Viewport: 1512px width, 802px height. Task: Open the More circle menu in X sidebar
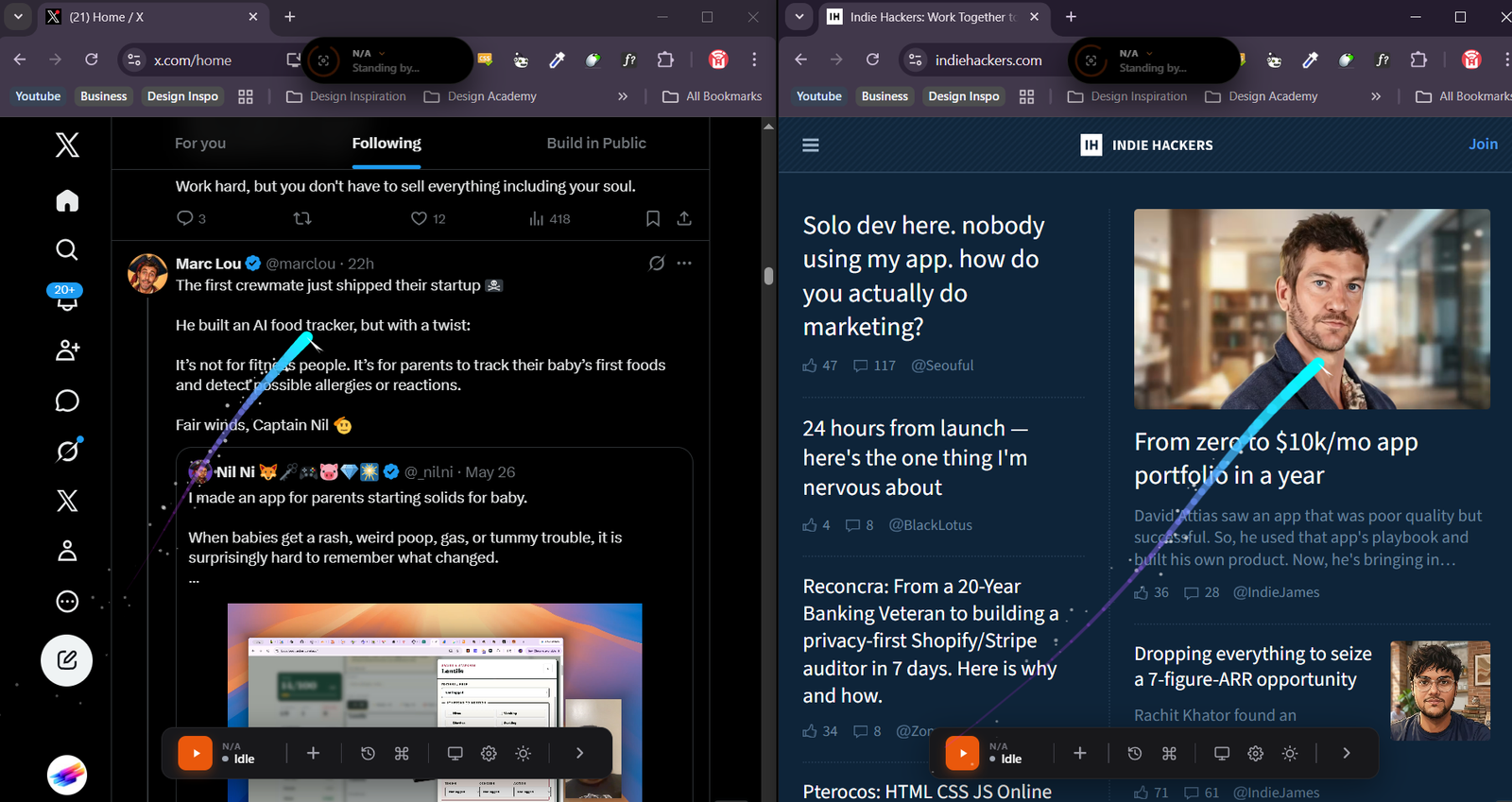(67, 601)
